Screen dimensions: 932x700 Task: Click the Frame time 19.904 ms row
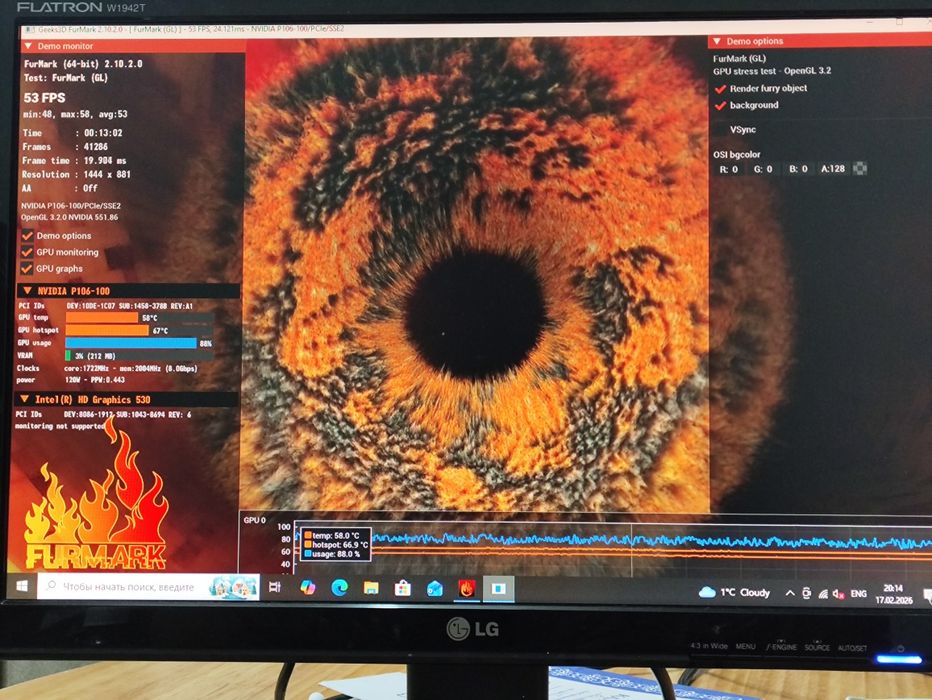pos(74,160)
